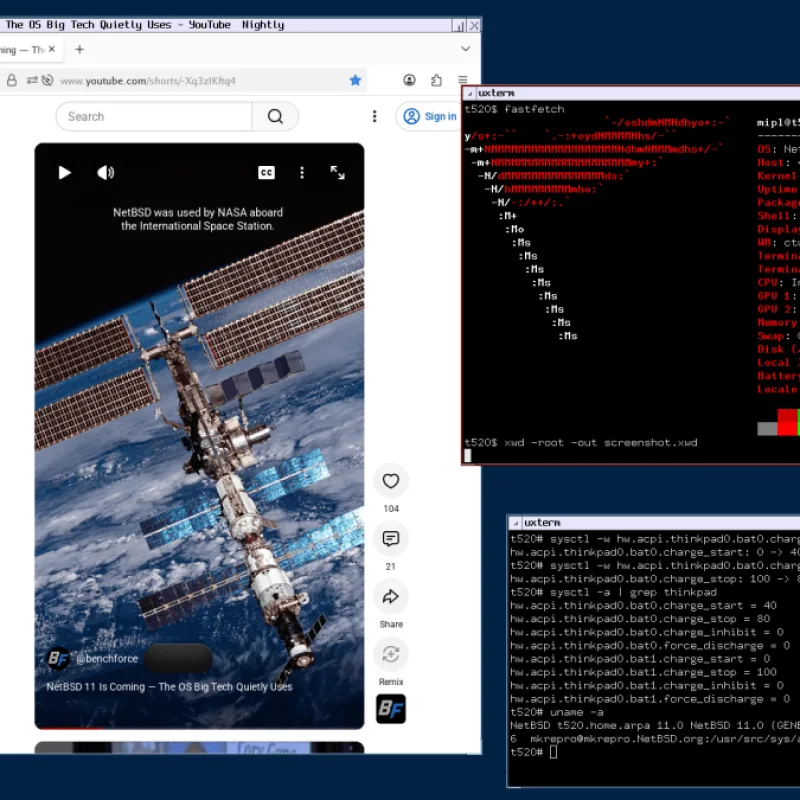Focus the lower uxterm title bar
Screen dimensions: 800x800
point(661,523)
